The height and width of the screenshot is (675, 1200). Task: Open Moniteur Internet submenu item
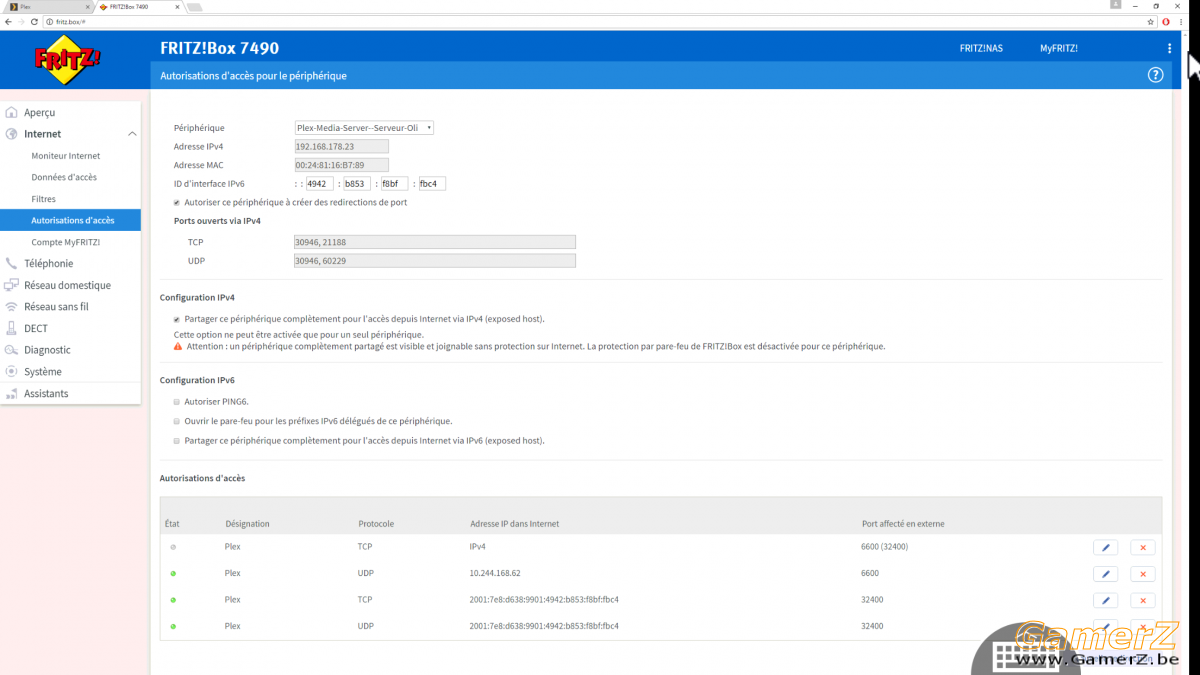66,156
